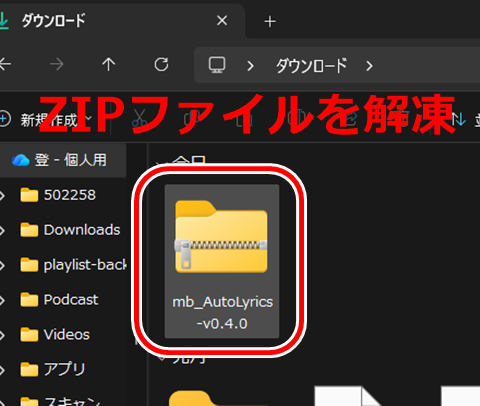Viewport: 480px width, 406px height.
Task: Add a new Explorer tab
Action: tap(270, 22)
